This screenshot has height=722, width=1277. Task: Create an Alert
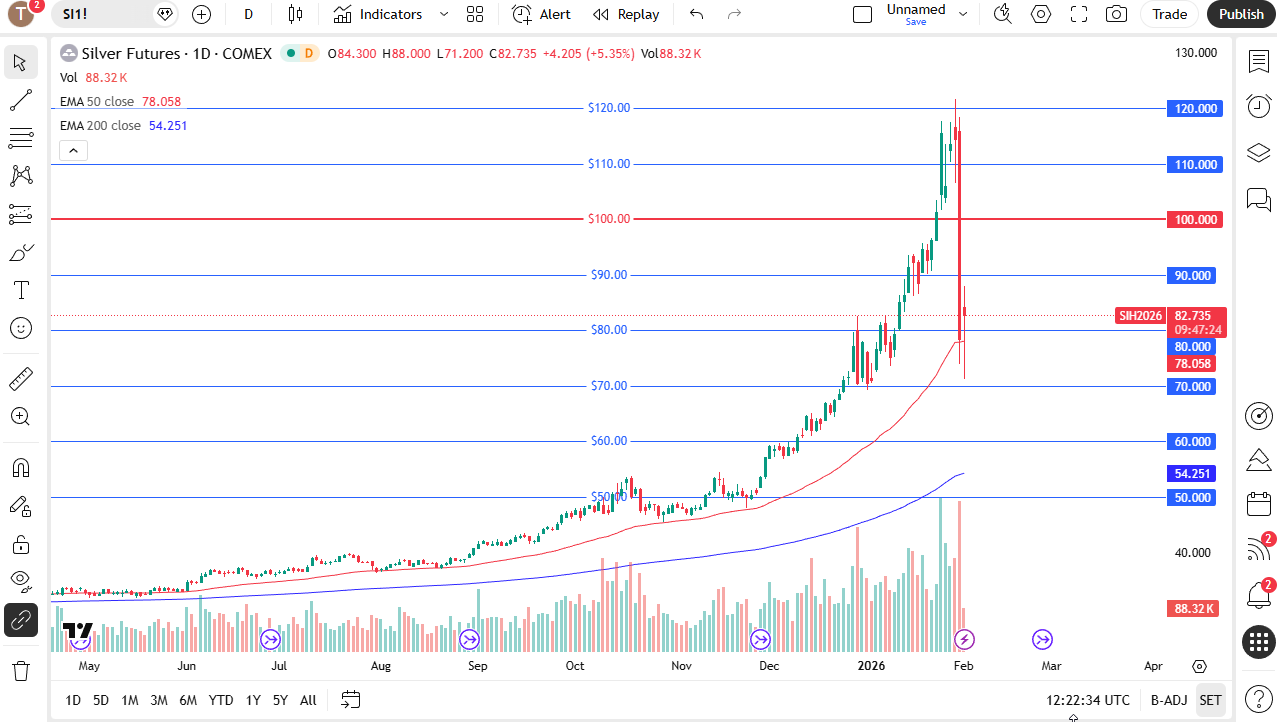(542, 14)
